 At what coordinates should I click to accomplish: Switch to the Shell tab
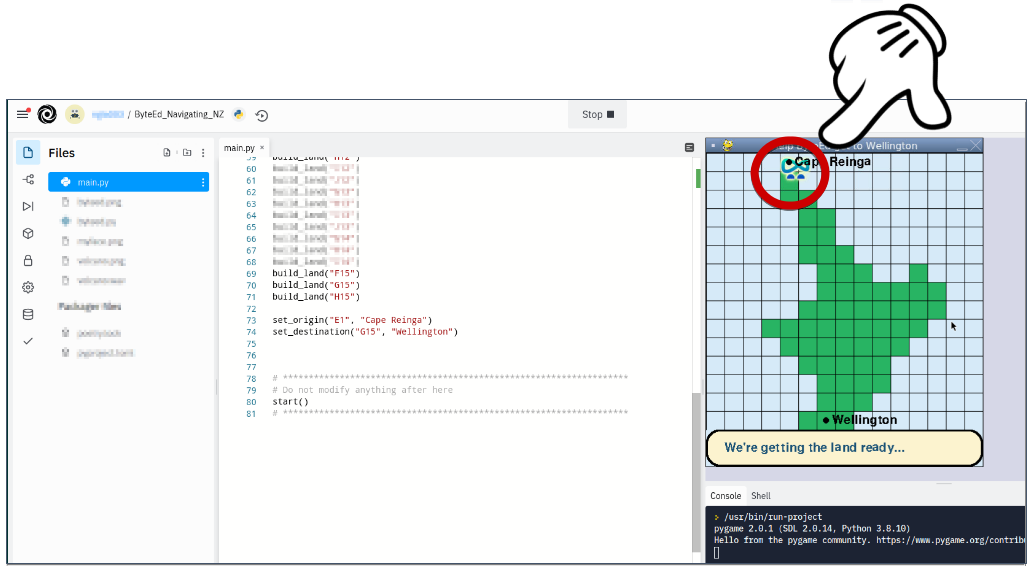(x=761, y=496)
